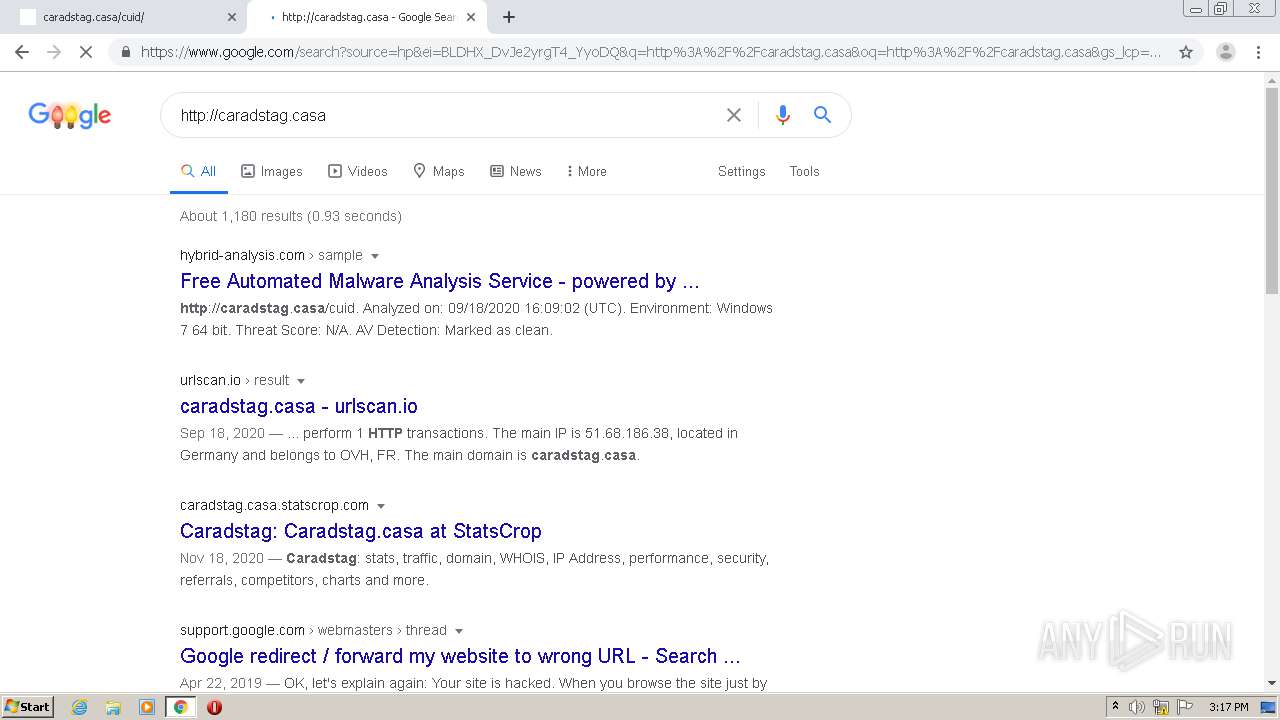Viewport: 1280px width, 720px height.
Task: Expand the hybrid-analysis.com result dropdown arrow
Action: click(375, 256)
